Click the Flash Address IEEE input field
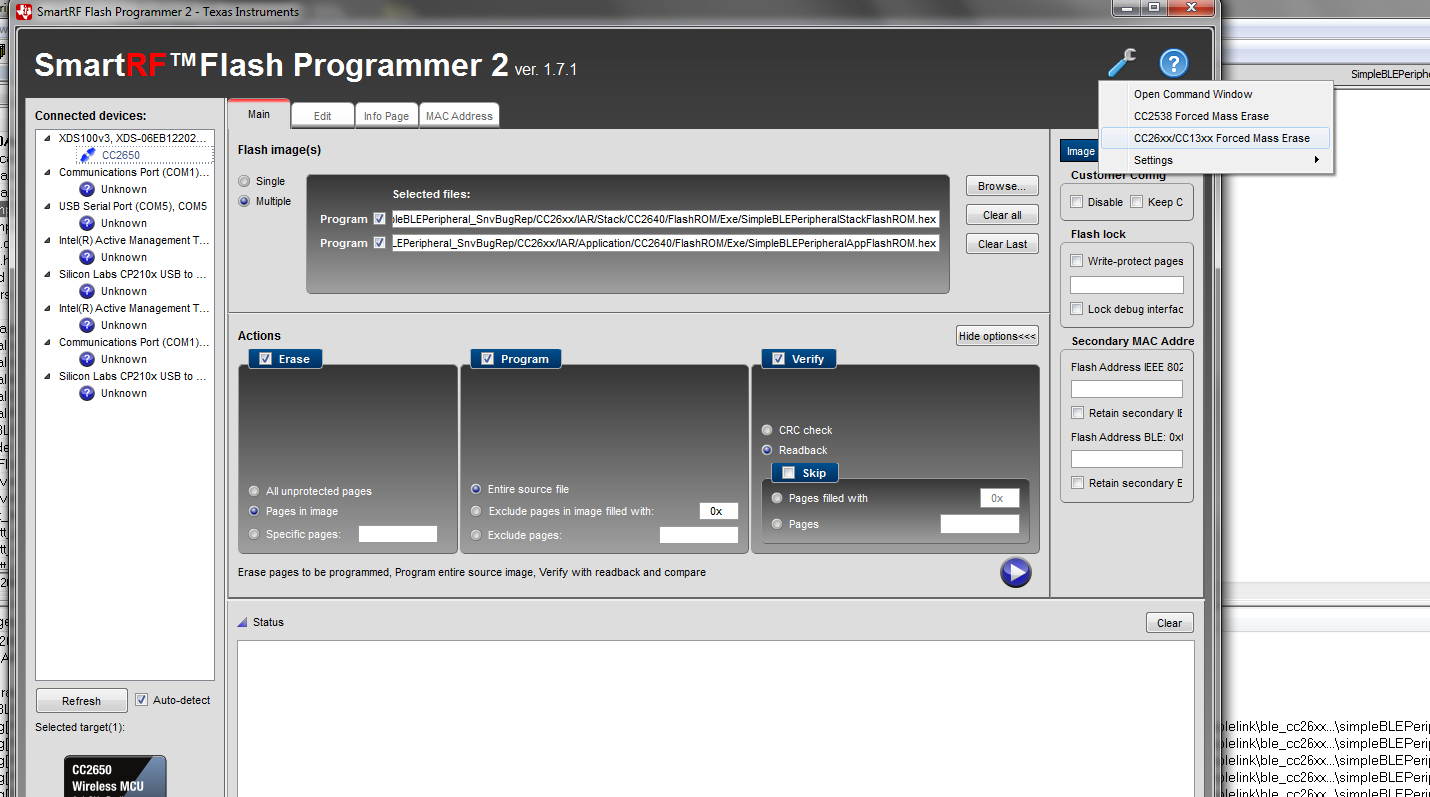 point(1127,389)
